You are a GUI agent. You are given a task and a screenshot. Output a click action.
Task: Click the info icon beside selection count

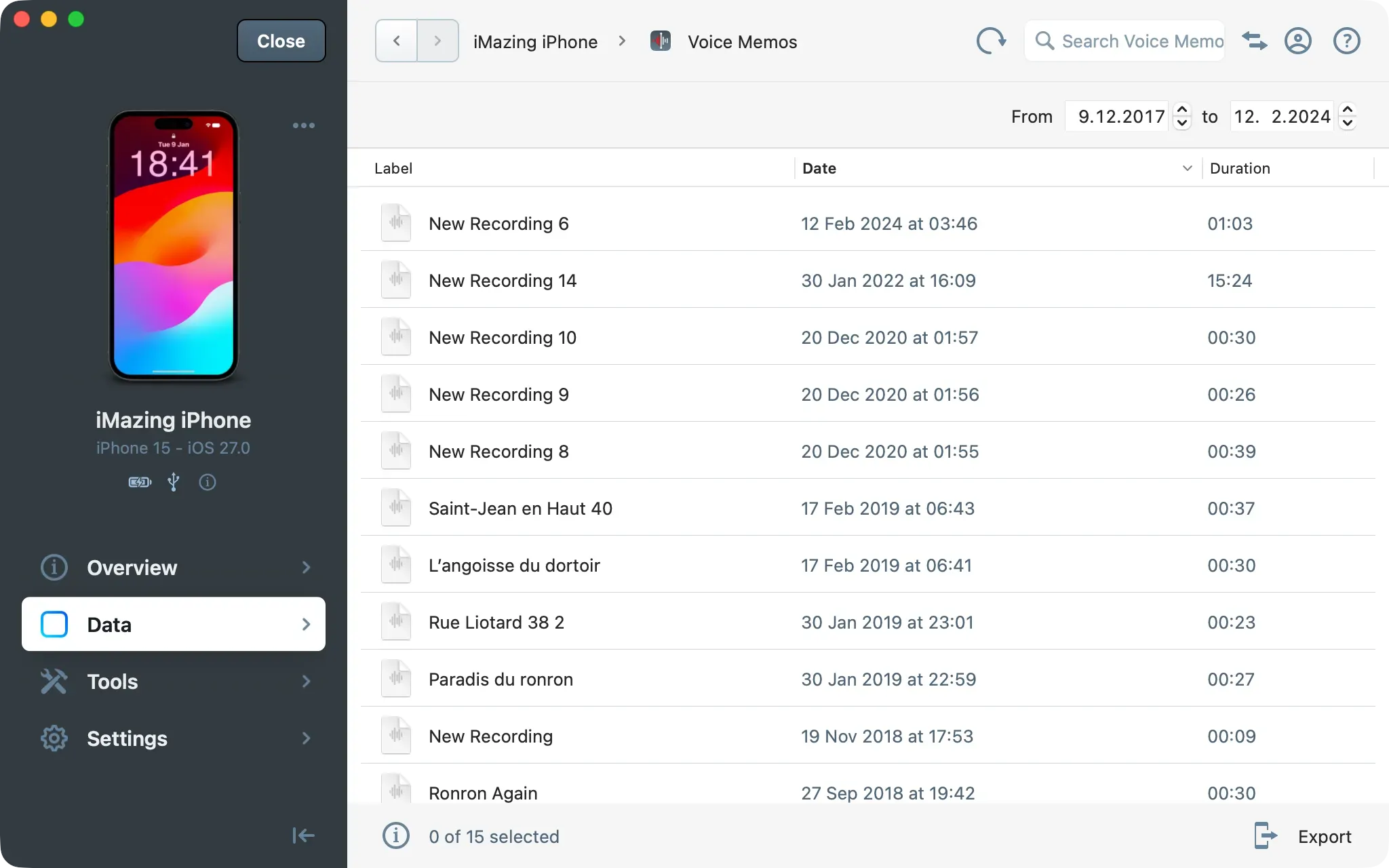coord(396,836)
